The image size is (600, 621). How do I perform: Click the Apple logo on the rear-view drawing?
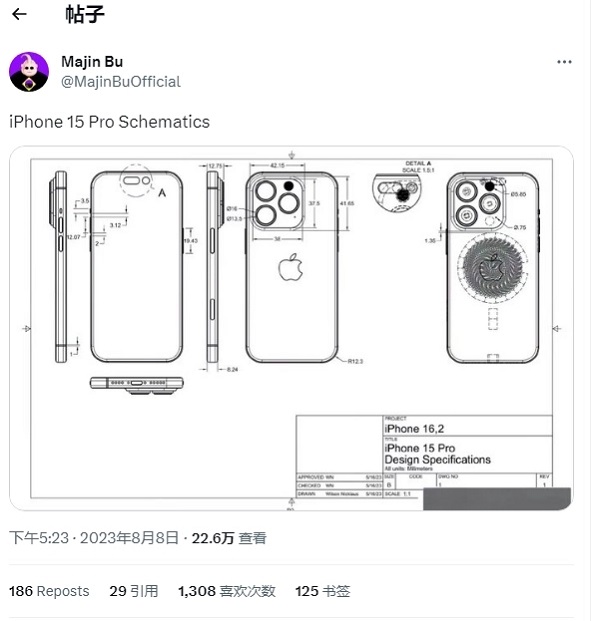(x=290, y=270)
